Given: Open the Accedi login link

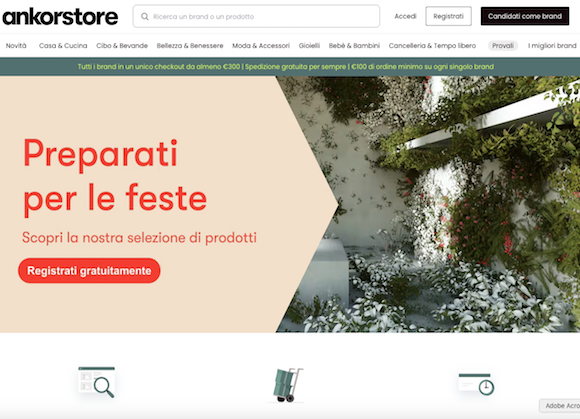Looking at the screenshot, I should click(x=405, y=16).
